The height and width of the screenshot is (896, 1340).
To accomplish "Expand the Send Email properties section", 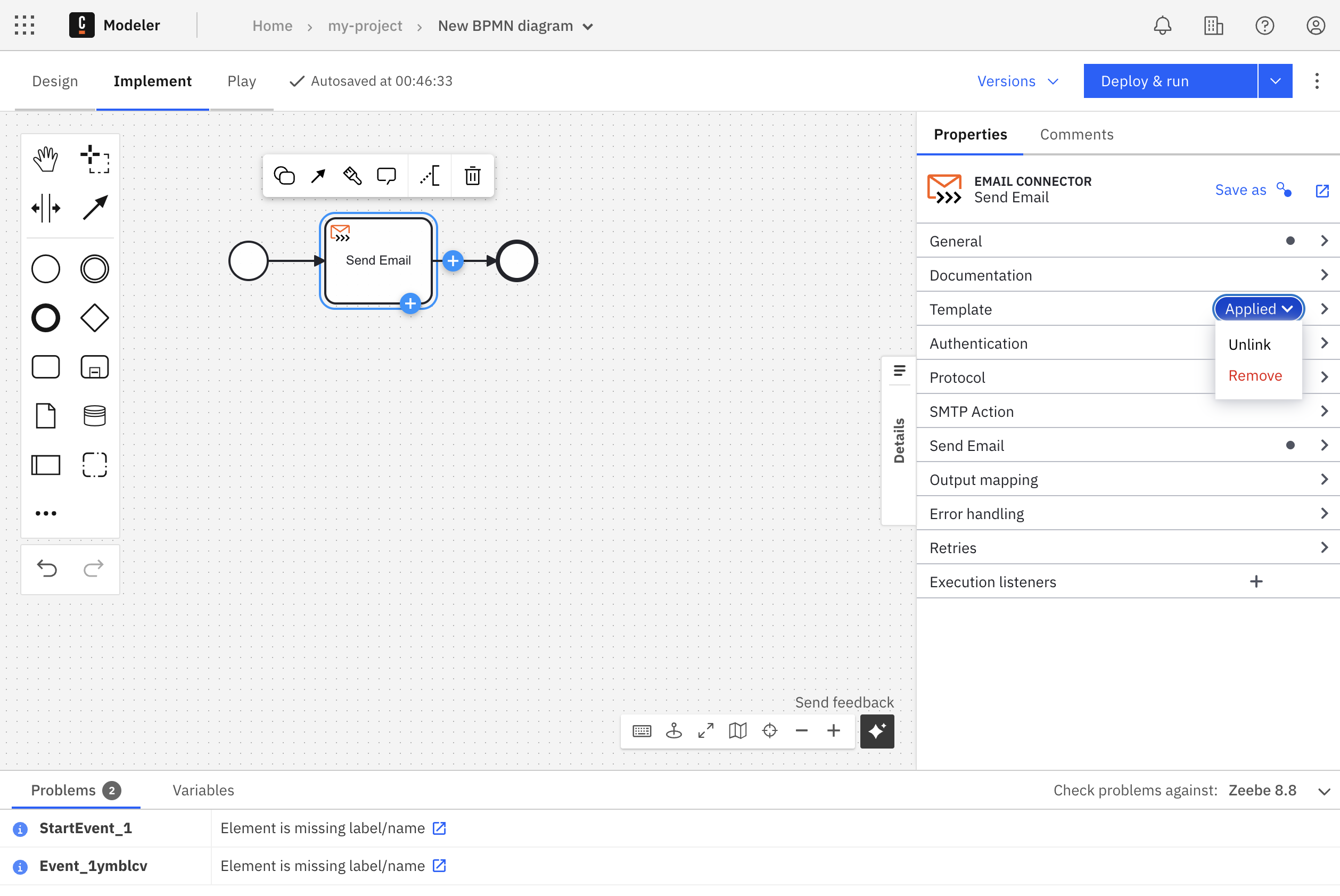I will [1128, 446].
